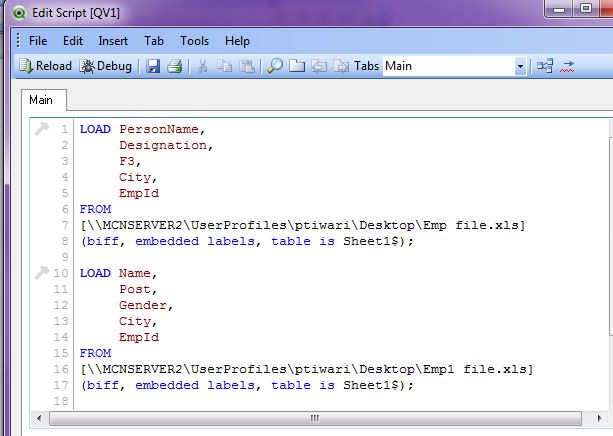Maximize the Edit Script window
This screenshot has height=436, width=613.
point(586,9)
